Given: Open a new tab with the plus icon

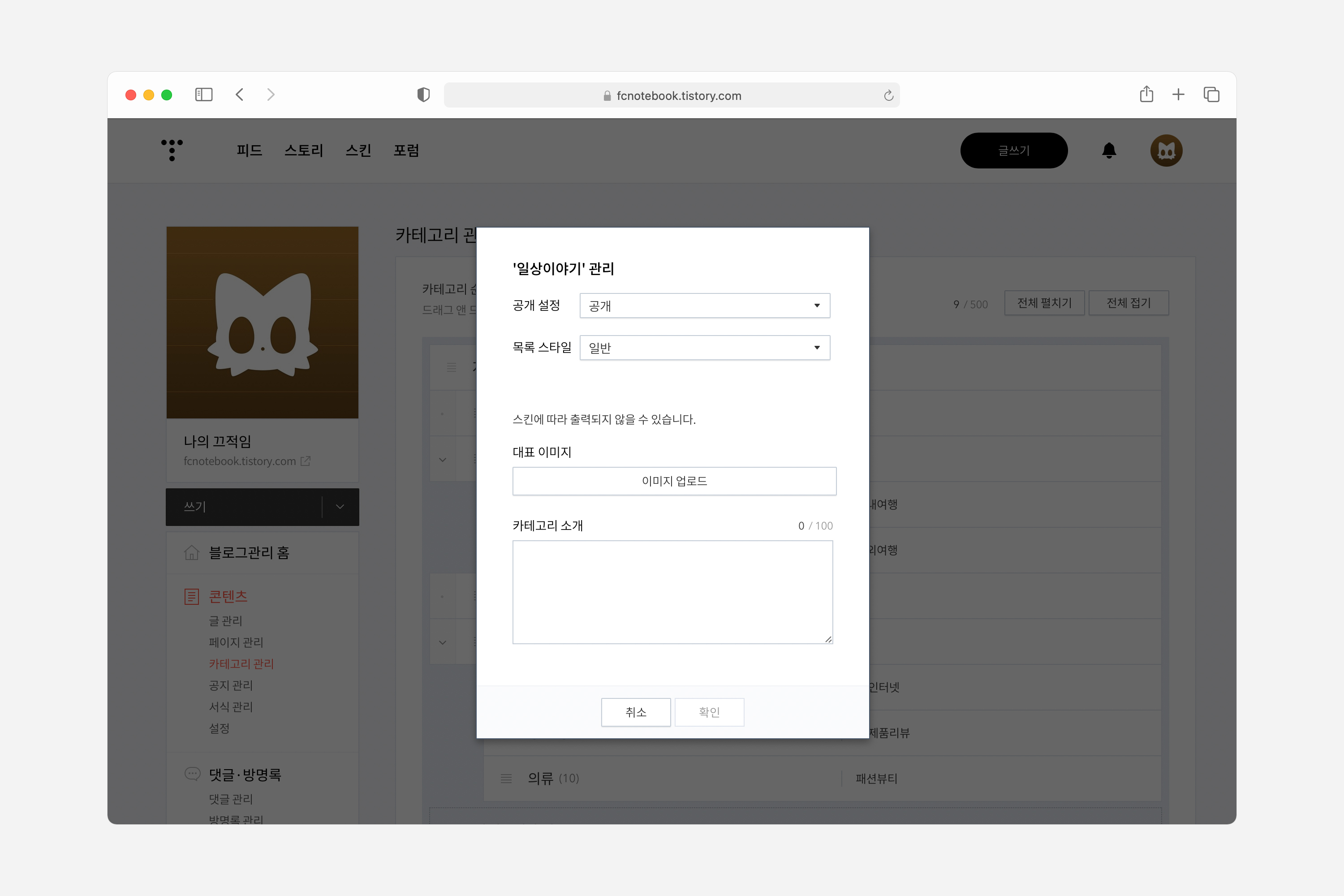Looking at the screenshot, I should 1178,94.
